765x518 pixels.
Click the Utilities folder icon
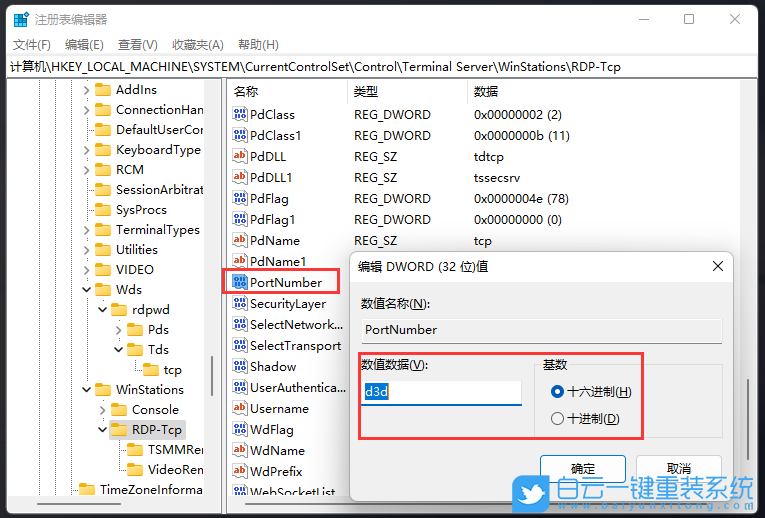click(x=102, y=250)
